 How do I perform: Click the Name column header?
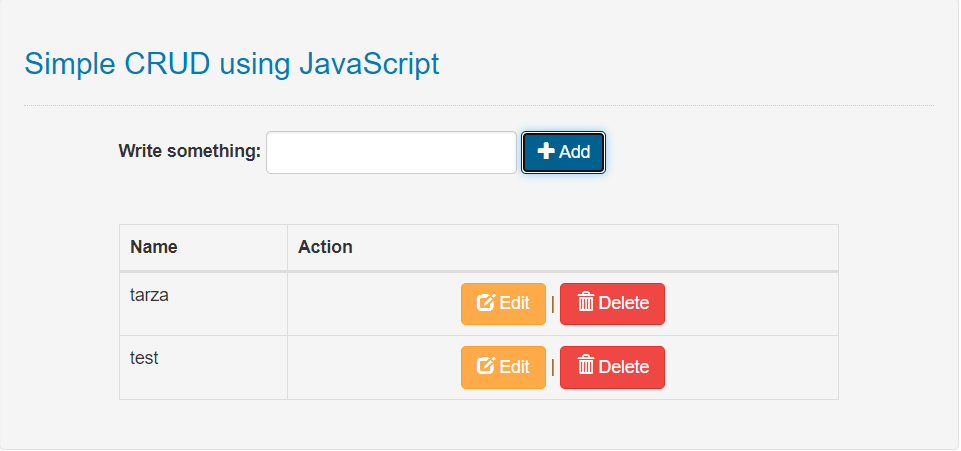(154, 247)
